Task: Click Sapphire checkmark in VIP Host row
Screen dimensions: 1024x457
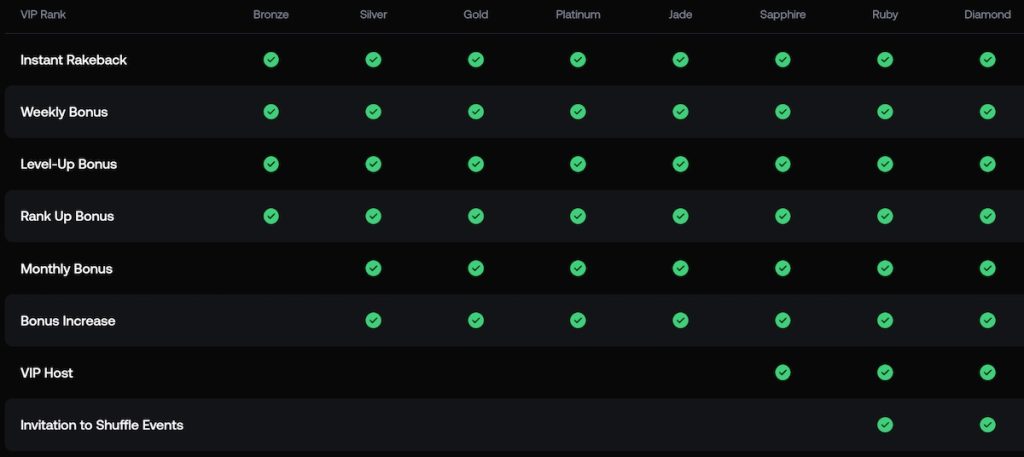Action: coord(782,373)
